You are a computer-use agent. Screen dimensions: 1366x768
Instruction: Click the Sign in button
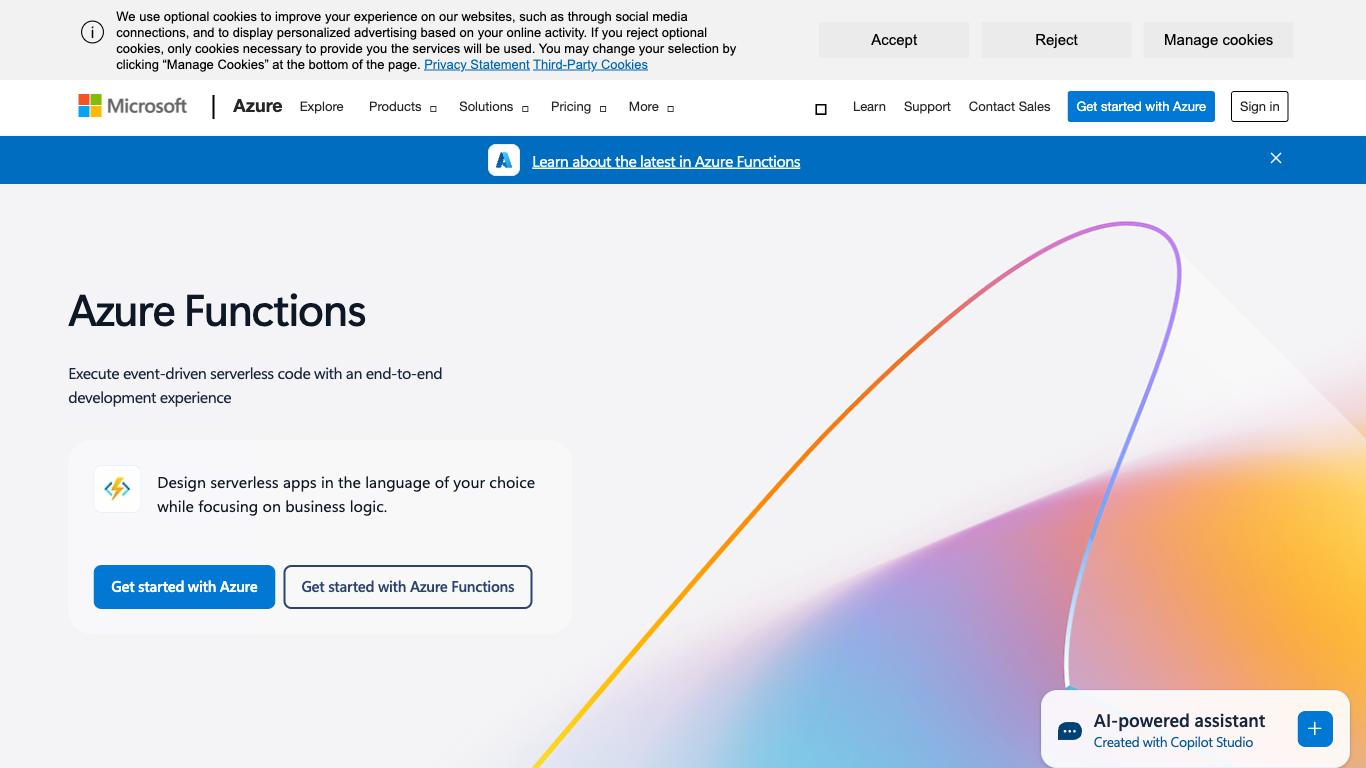(1259, 106)
